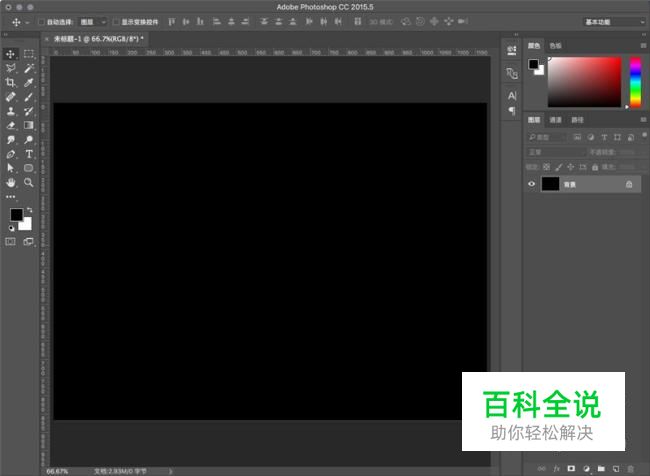Image resolution: width=650 pixels, height=476 pixels.
Task: Select the Eyedropper tool
Action: pos(29,83)
